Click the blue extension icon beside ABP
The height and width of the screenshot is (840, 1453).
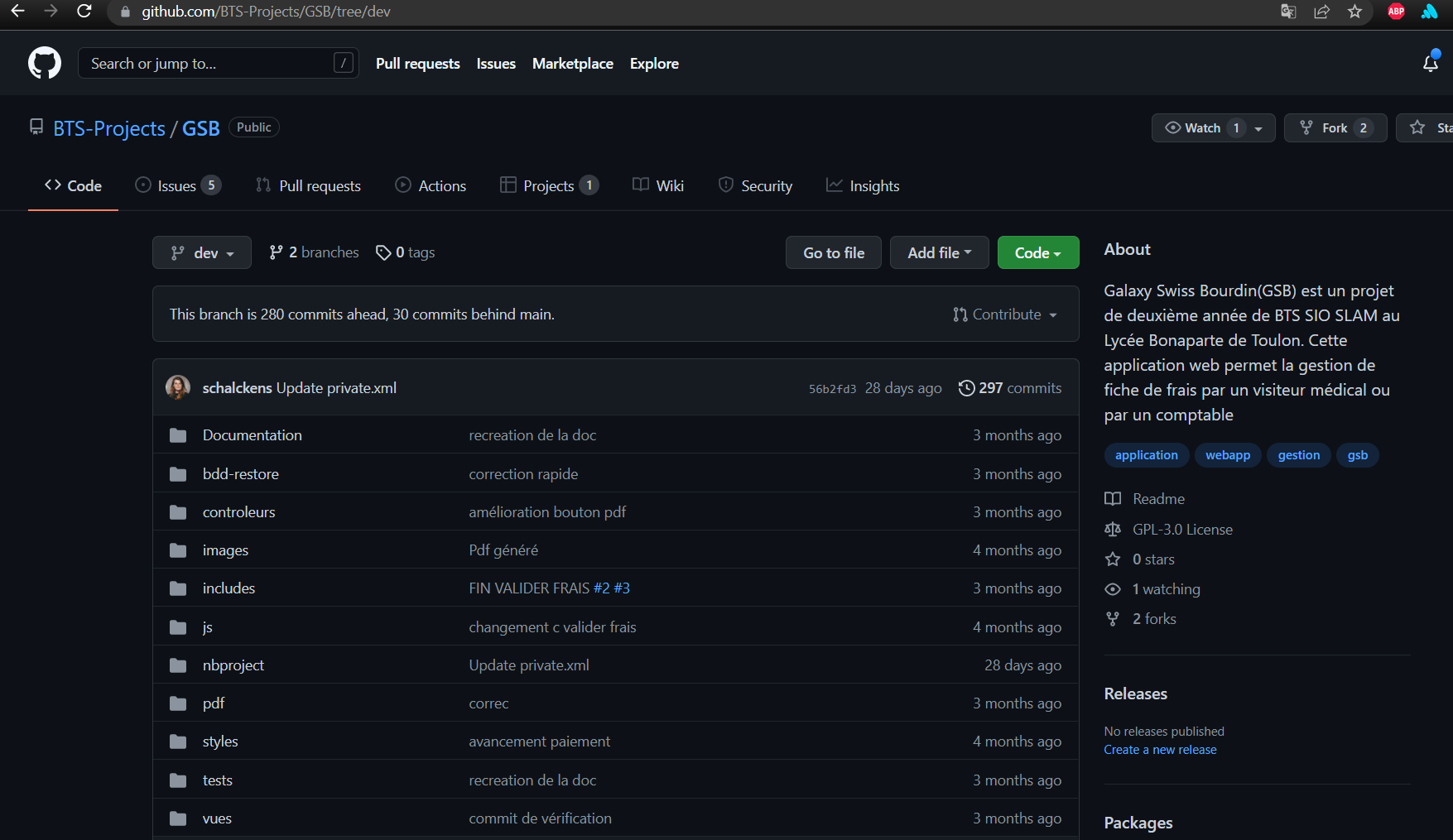pos(1429,12)
